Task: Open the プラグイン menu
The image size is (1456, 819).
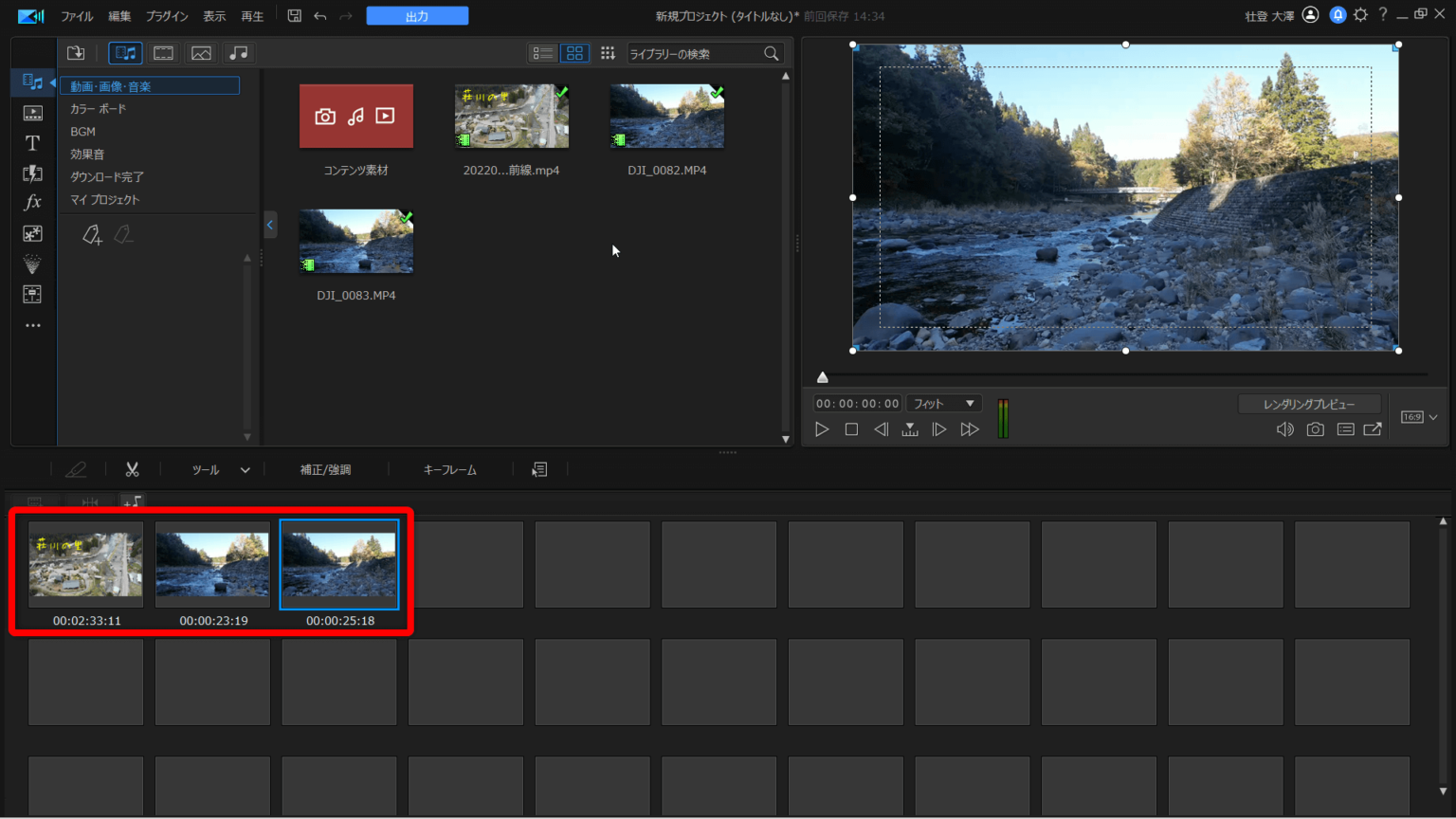Action: click(167, 16)
